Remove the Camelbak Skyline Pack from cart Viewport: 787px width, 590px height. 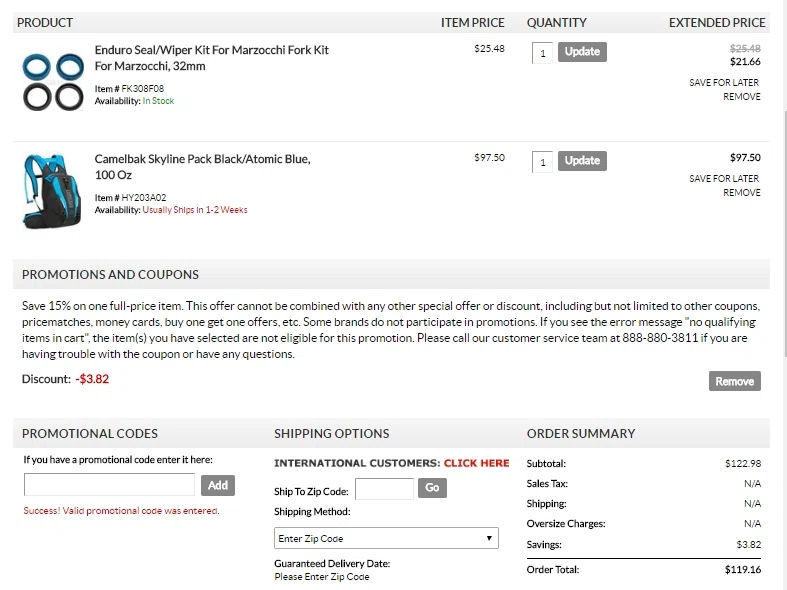pyautogui.click(x=741, y=193)
